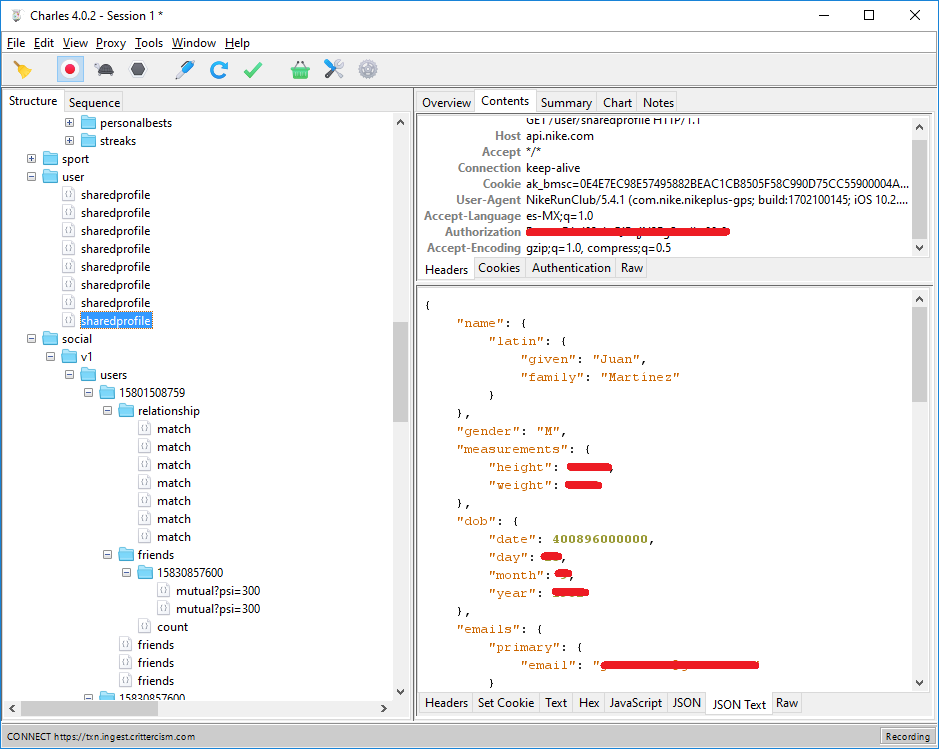
Task: Expand the personalbests folder
Action: [70, 123]
